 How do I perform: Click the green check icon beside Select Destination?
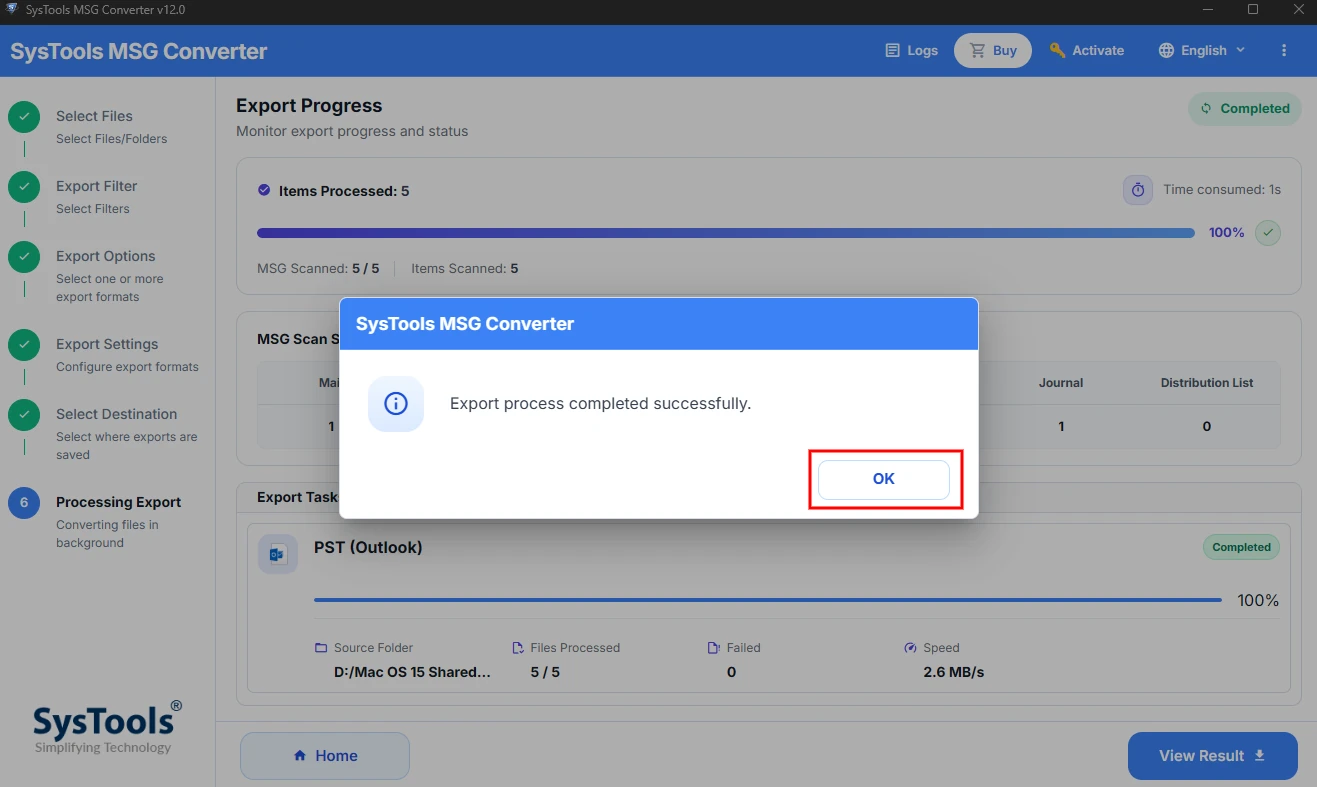[x=24, y=414]
